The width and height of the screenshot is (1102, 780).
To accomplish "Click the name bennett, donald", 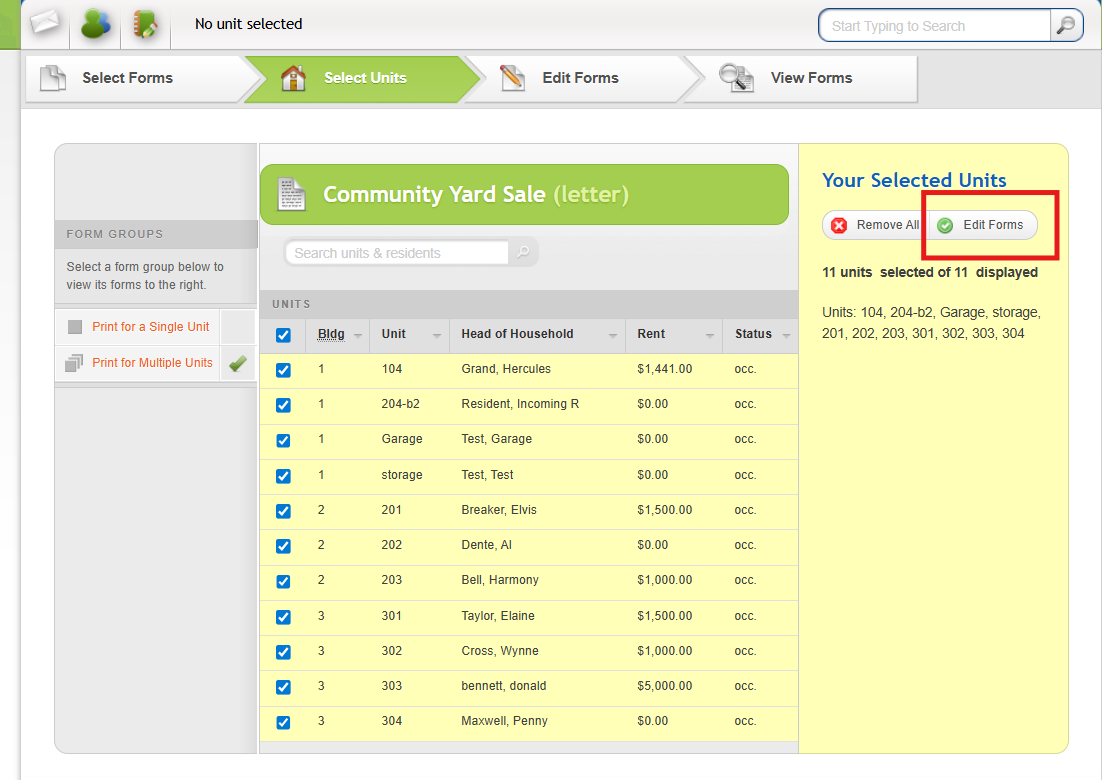I will [504, 686].
